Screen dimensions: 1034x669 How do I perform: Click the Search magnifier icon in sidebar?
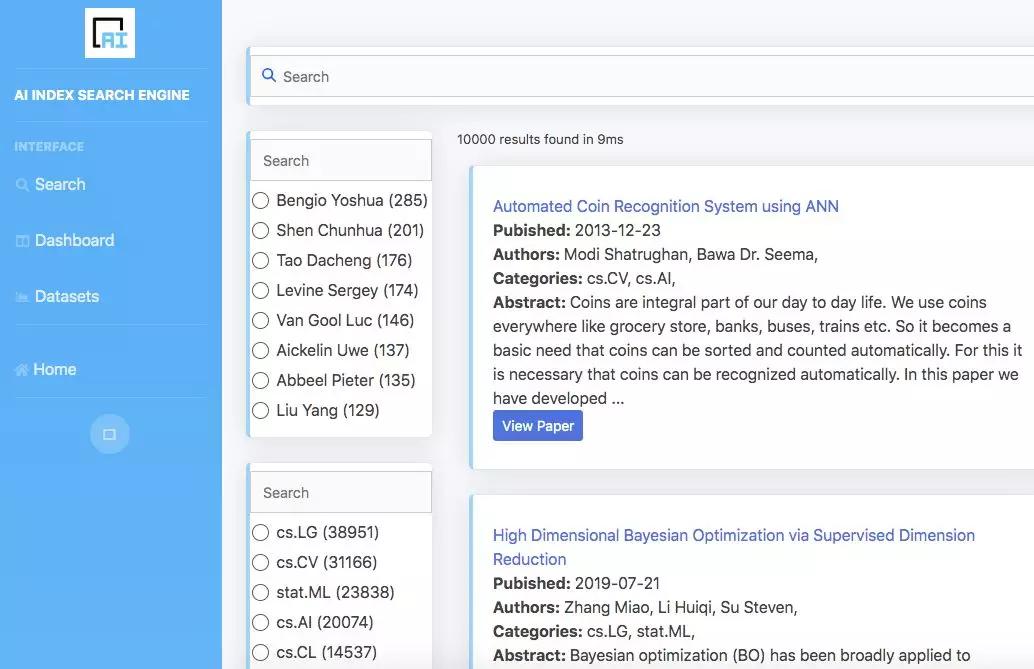pos(22,185)
